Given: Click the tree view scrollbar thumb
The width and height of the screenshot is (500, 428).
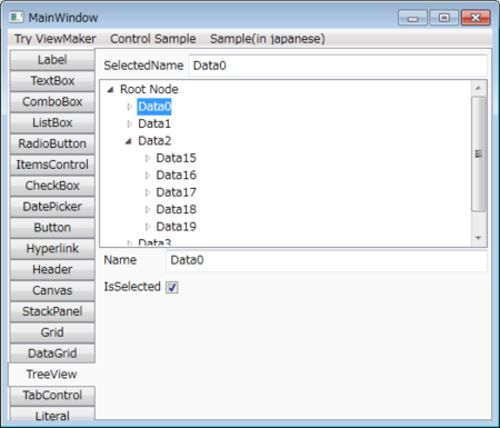Looking at the screenshot, I should pos(478,154).
